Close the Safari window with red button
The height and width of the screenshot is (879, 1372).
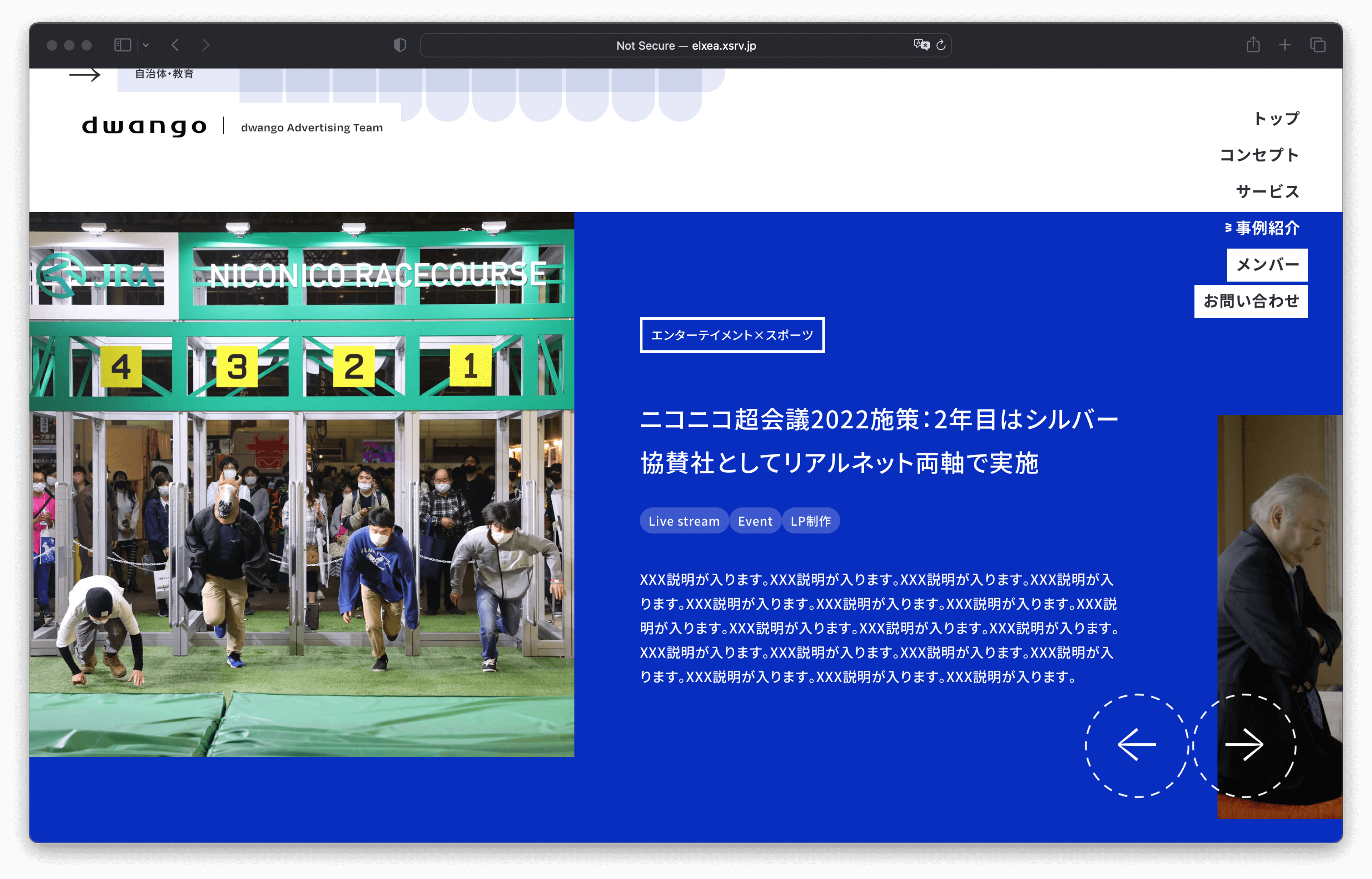(x=52, y=45)
